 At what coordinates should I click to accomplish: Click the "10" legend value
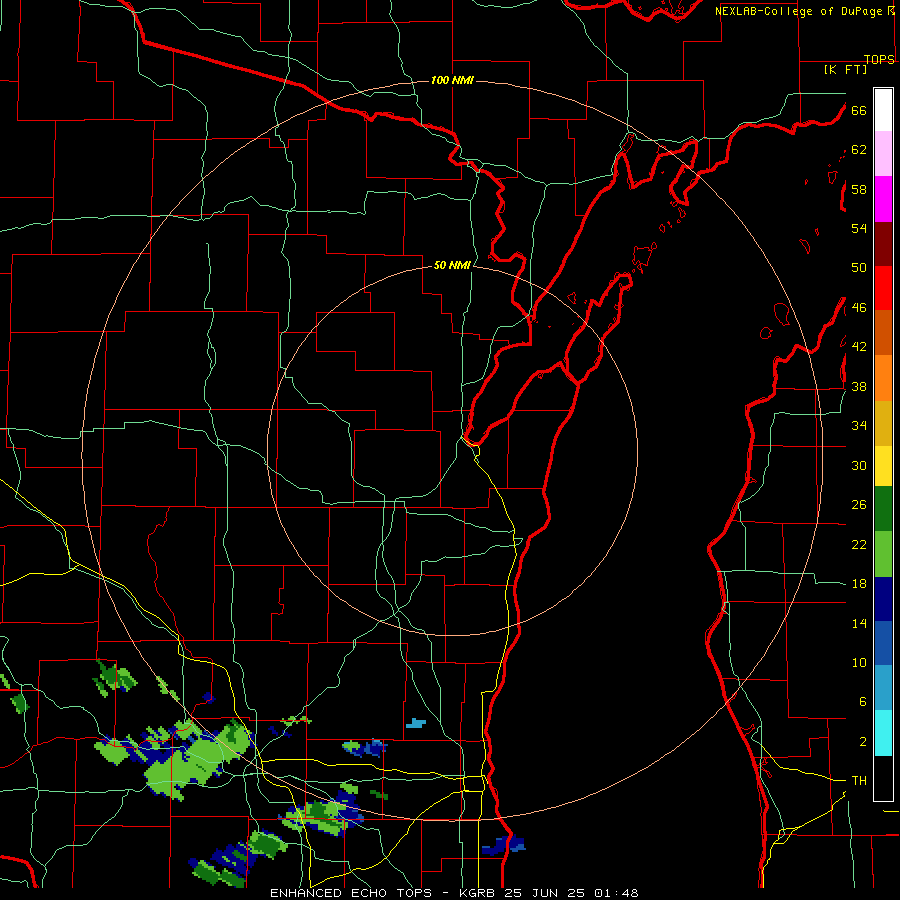click(859, 663)
